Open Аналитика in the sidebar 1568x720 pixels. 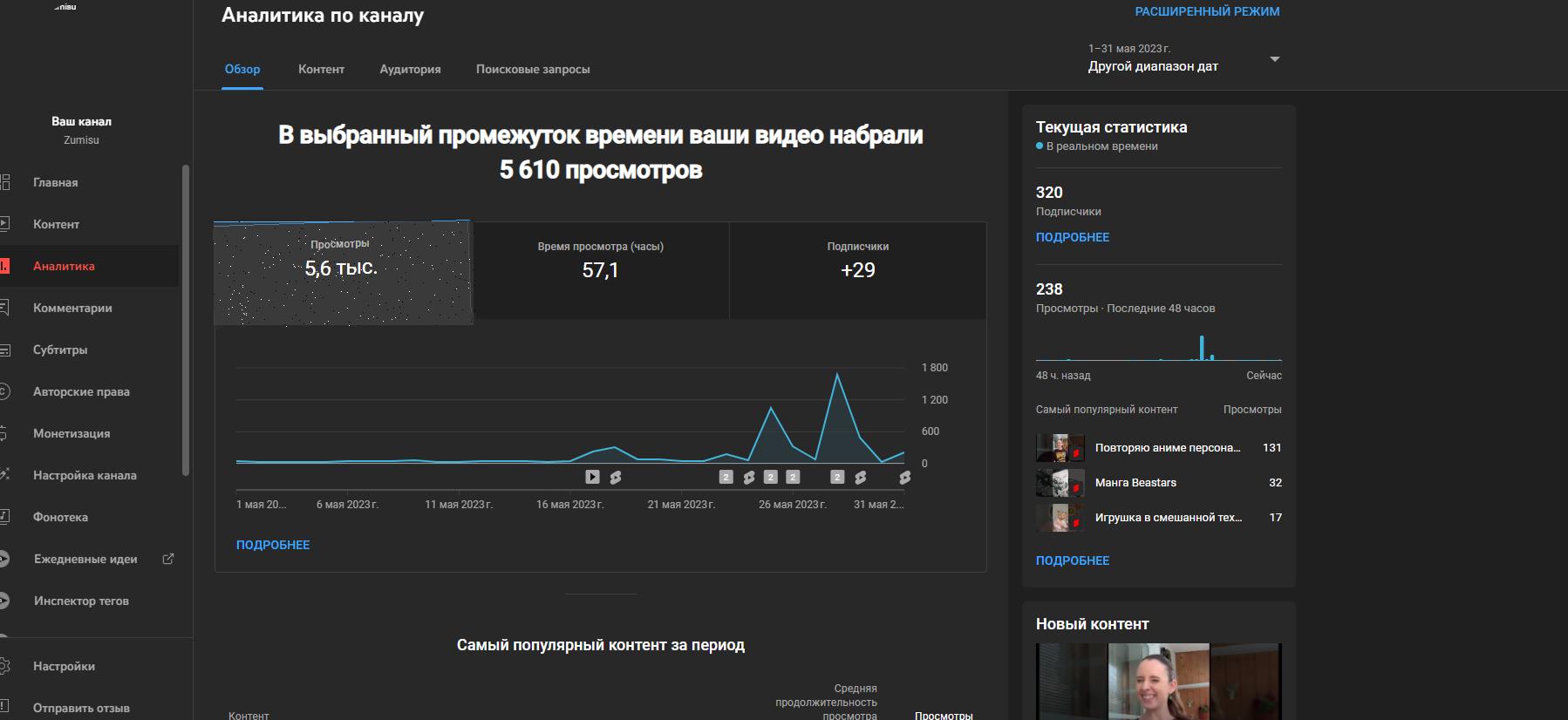[87, 266]
